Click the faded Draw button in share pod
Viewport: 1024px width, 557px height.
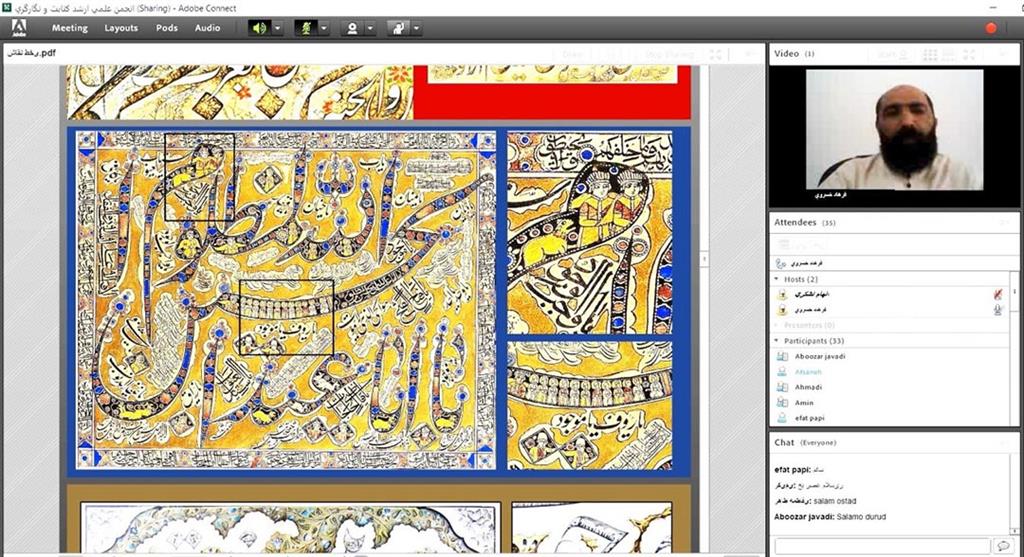coord(572,54)
